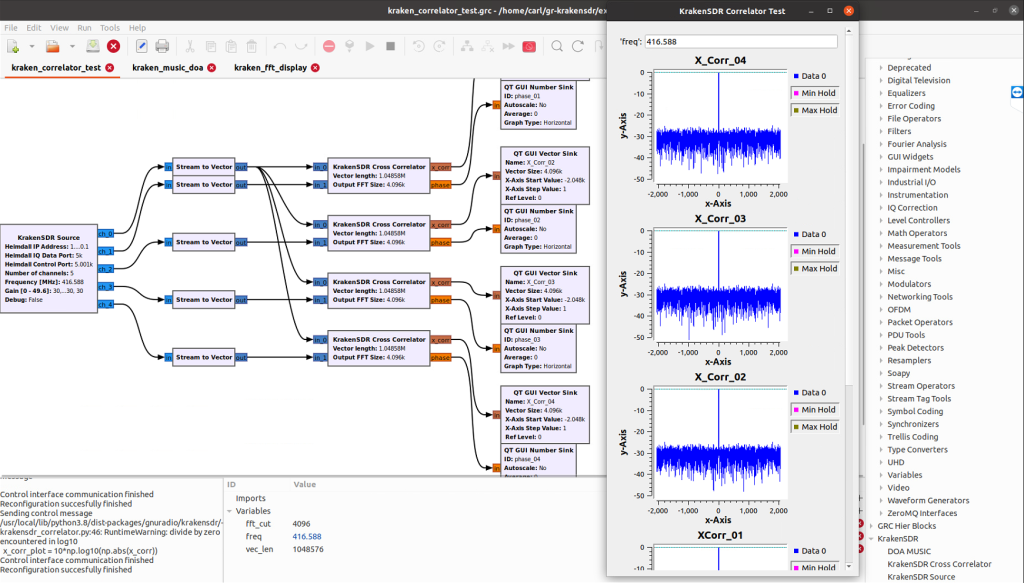Open the Help menu
1024x583 pixels.
pyautogui.click(x=137, y=28)
